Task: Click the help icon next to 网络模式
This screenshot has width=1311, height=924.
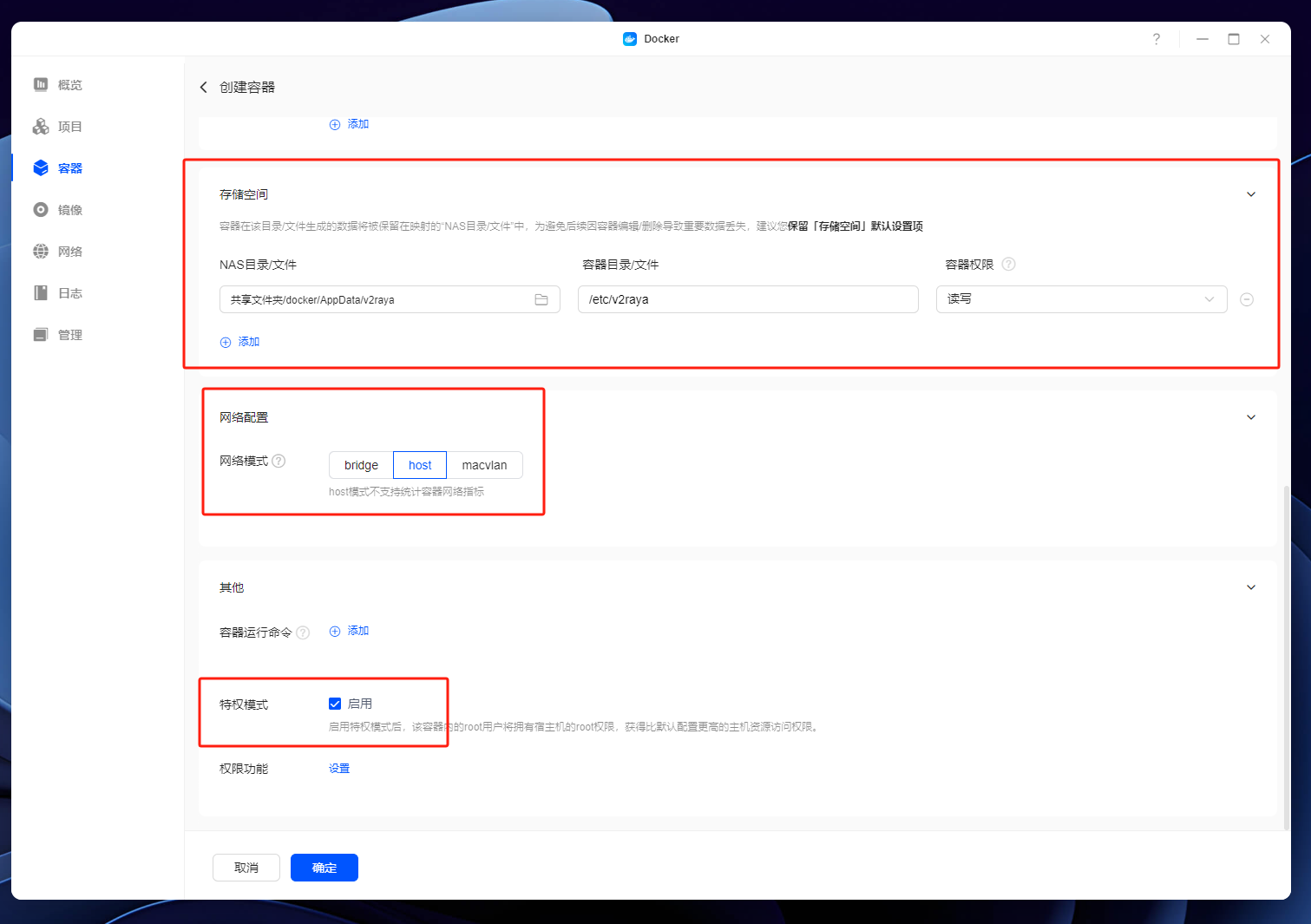Action: pos(279,461)
